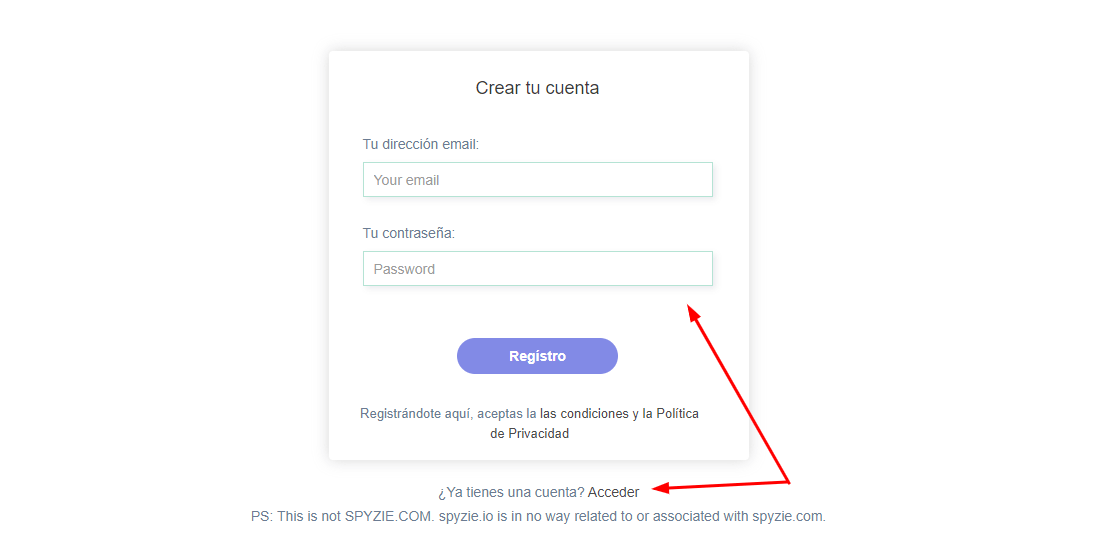Click the email address input field

[537, 180]
